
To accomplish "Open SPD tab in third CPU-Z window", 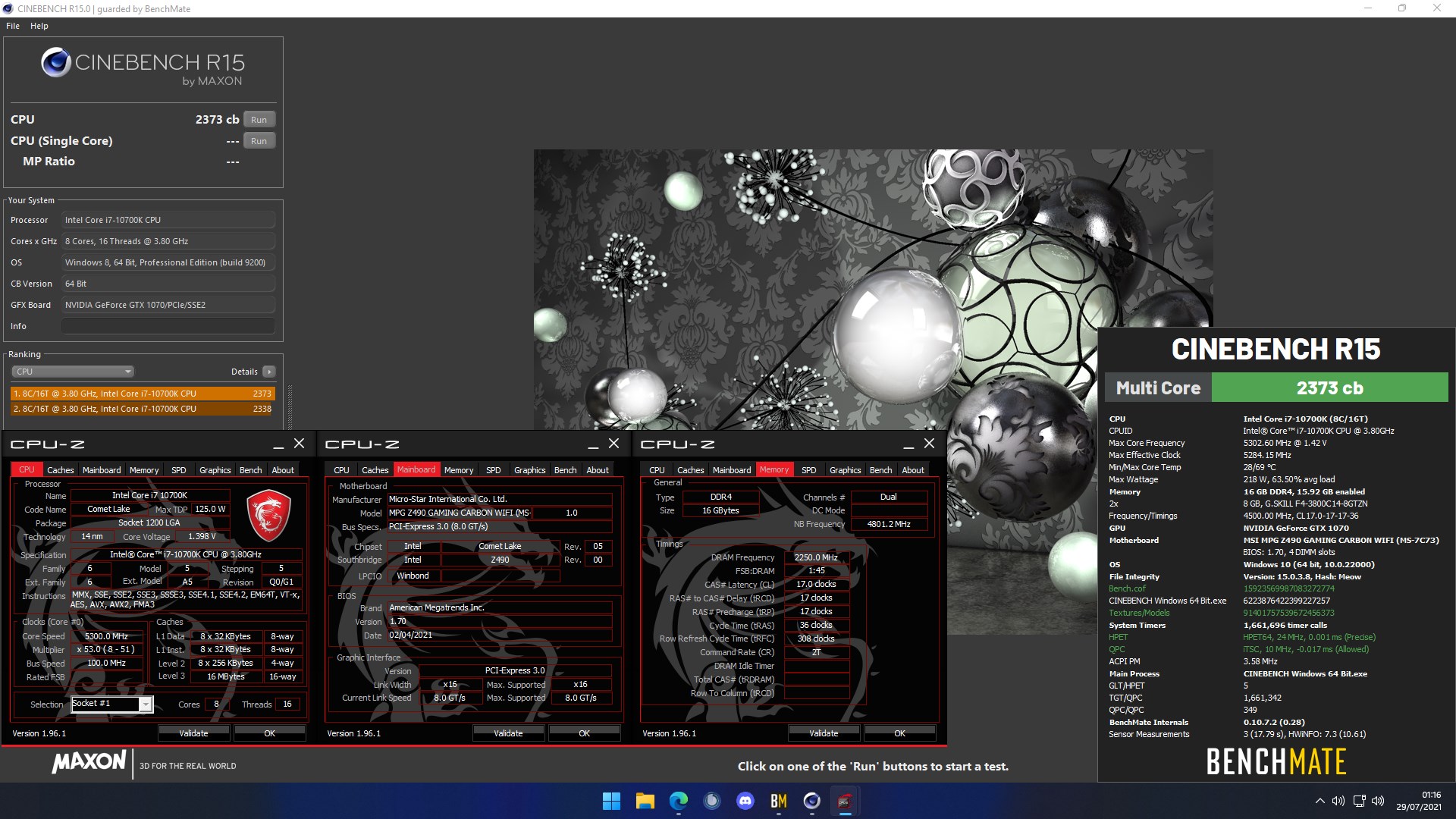I will click(x=809, y=470).
